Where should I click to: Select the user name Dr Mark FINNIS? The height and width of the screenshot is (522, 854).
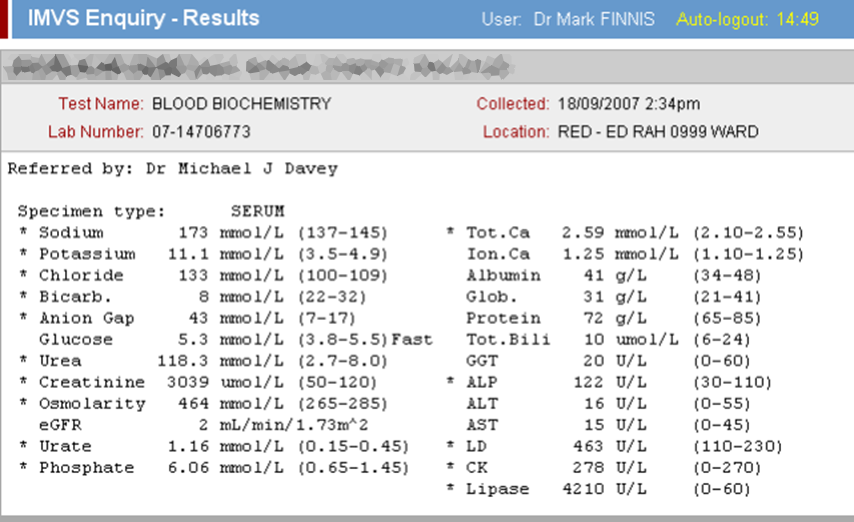[596, 19]
